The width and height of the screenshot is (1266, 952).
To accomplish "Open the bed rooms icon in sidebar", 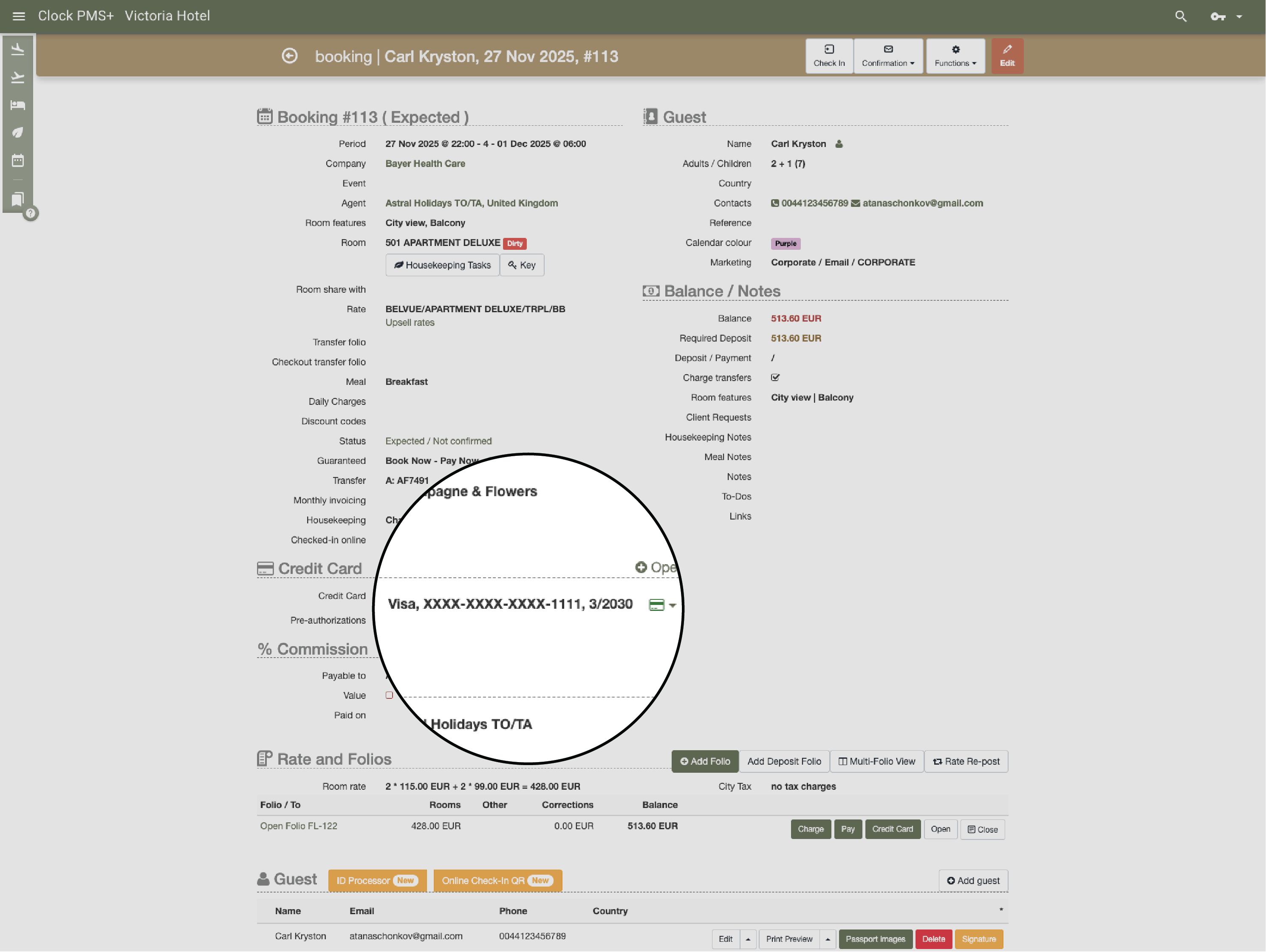I will 18,105.
